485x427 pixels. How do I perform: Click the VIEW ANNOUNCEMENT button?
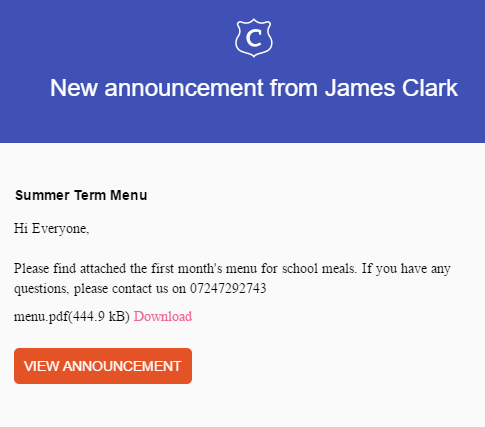point(103,366)
